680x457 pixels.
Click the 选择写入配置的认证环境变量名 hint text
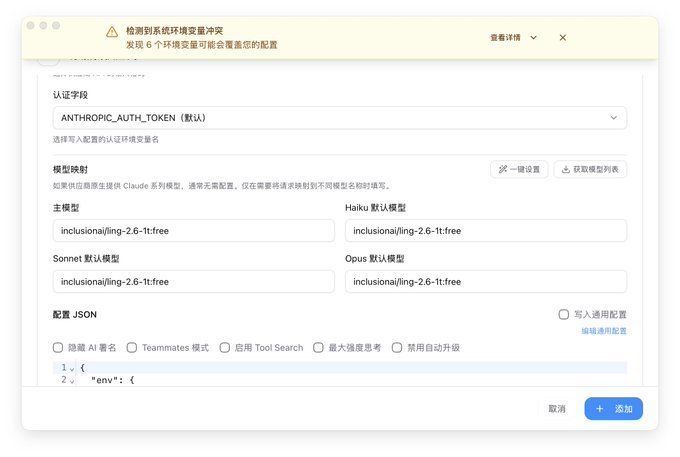(x=106, y=140)
